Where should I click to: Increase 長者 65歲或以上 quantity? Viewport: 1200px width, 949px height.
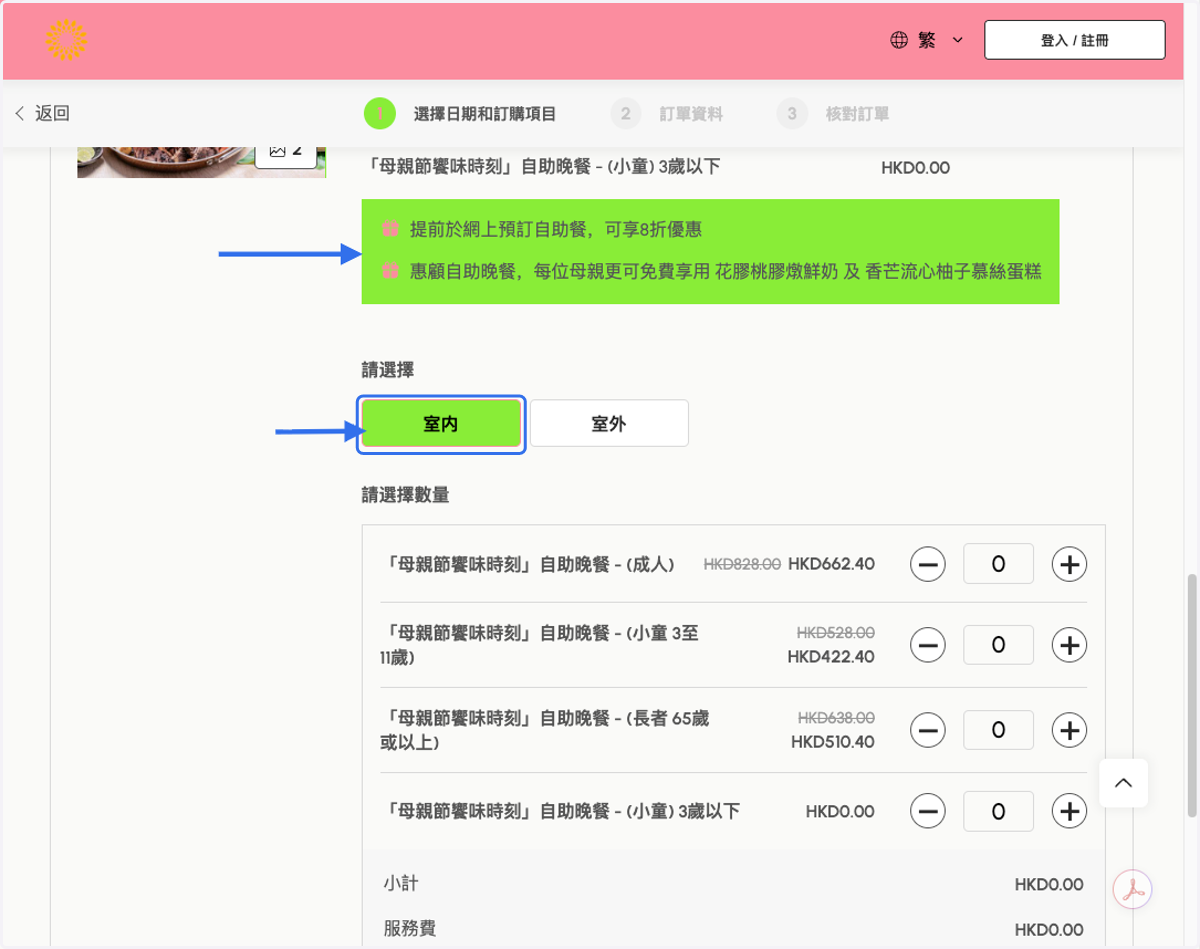point(1070,731)
